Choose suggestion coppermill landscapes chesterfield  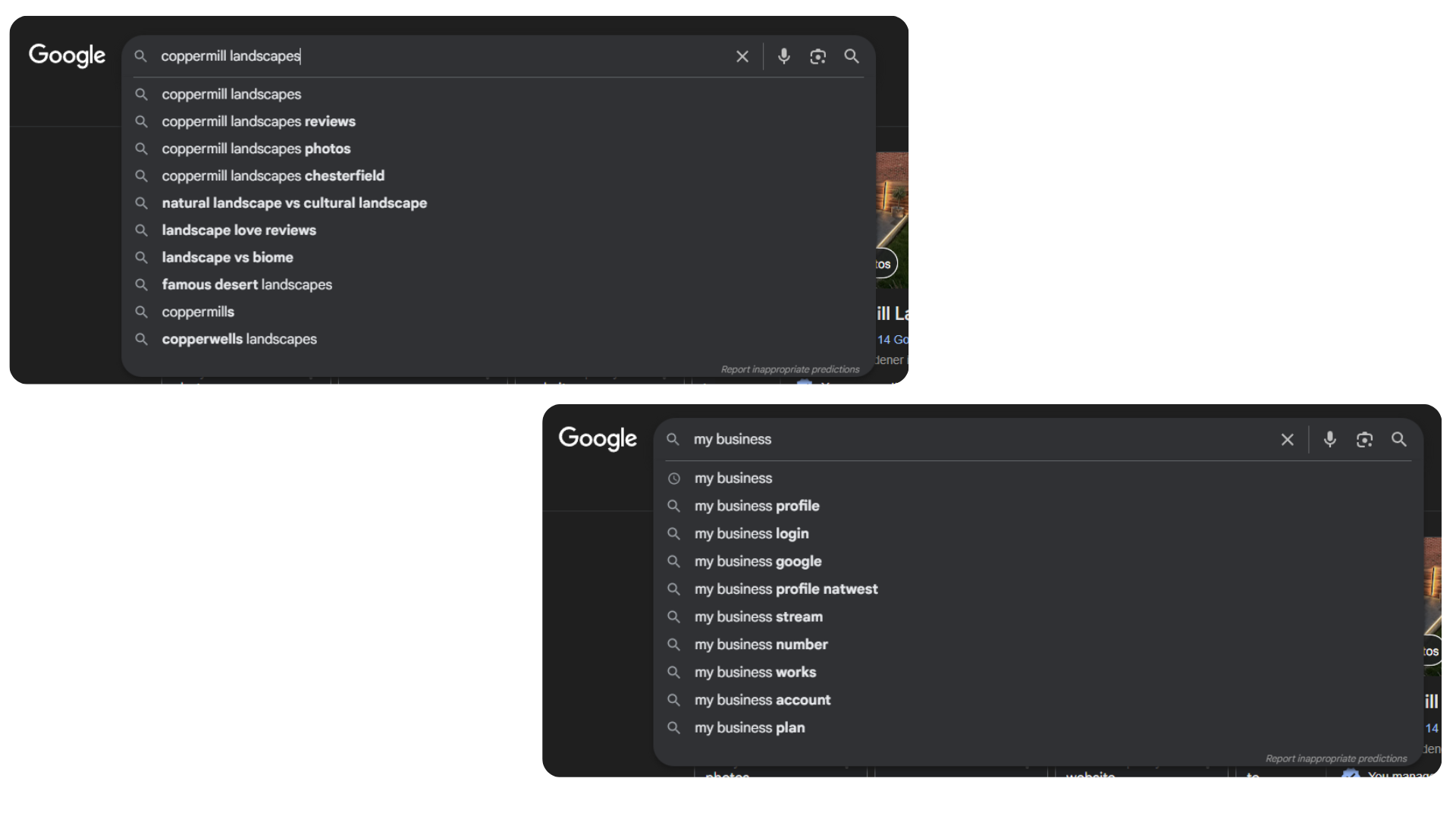(272, 176)
